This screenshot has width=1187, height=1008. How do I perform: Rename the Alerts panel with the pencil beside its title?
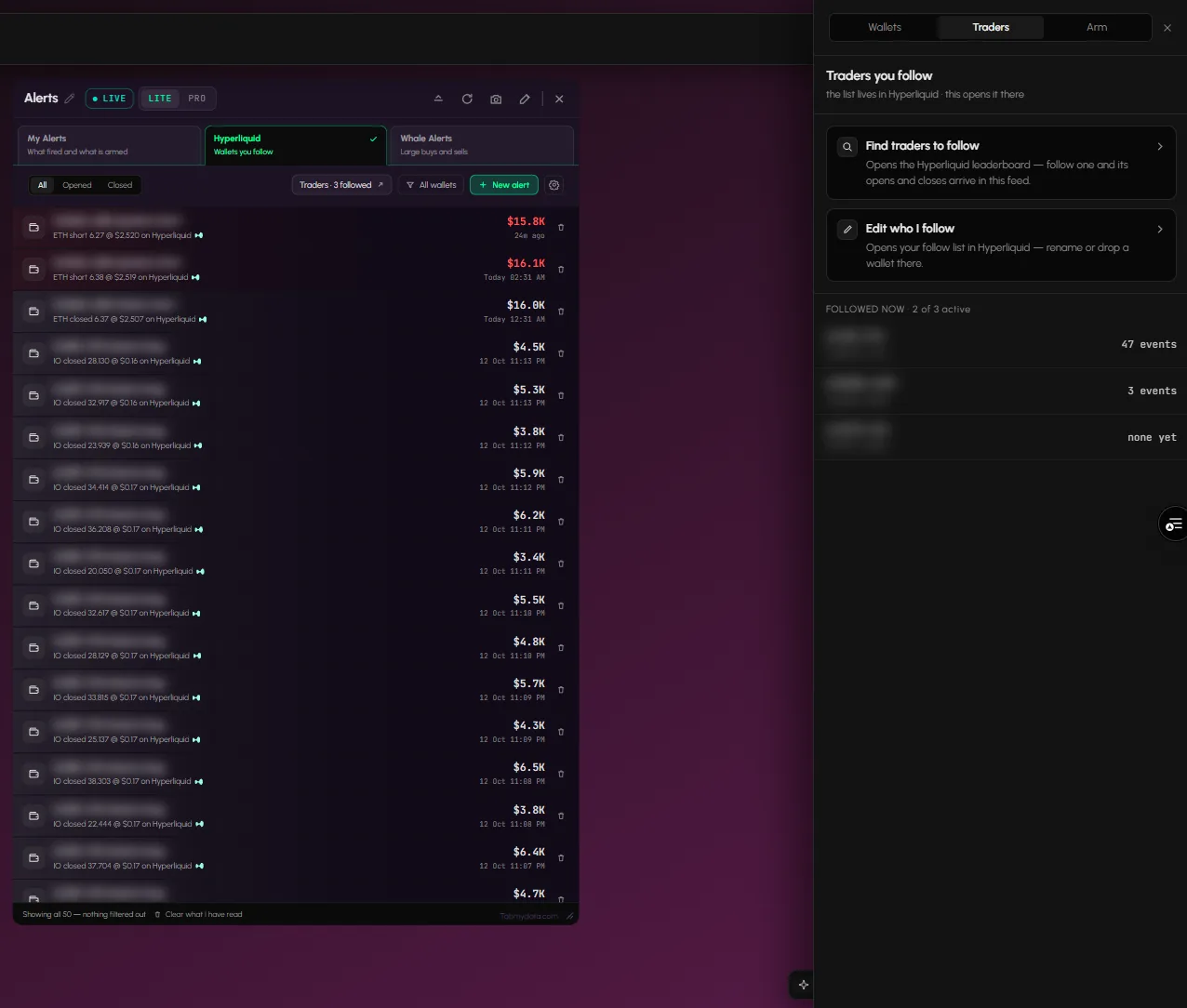pos(70,99)
